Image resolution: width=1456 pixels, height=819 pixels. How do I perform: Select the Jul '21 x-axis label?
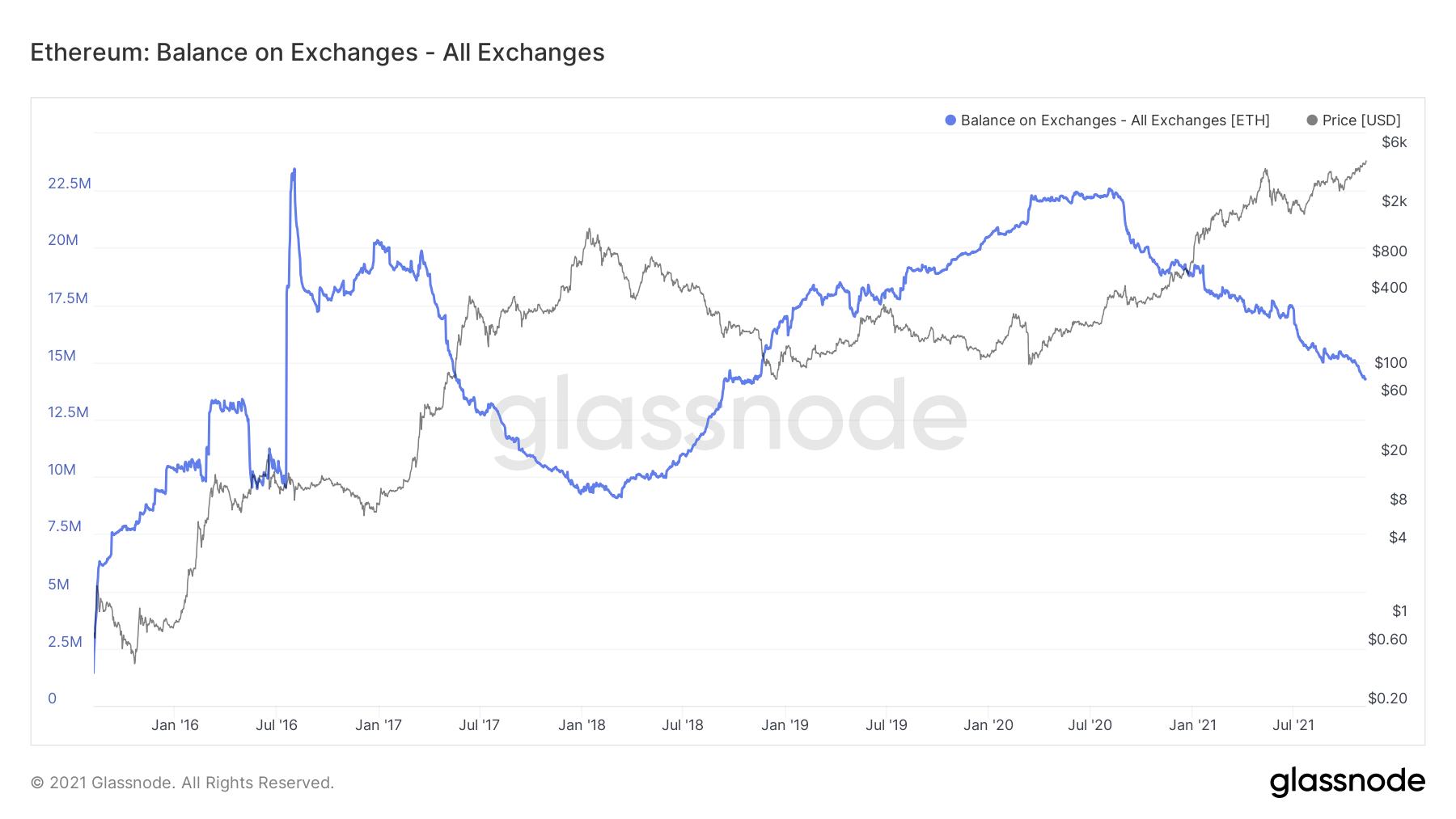tap(1293, 725)
